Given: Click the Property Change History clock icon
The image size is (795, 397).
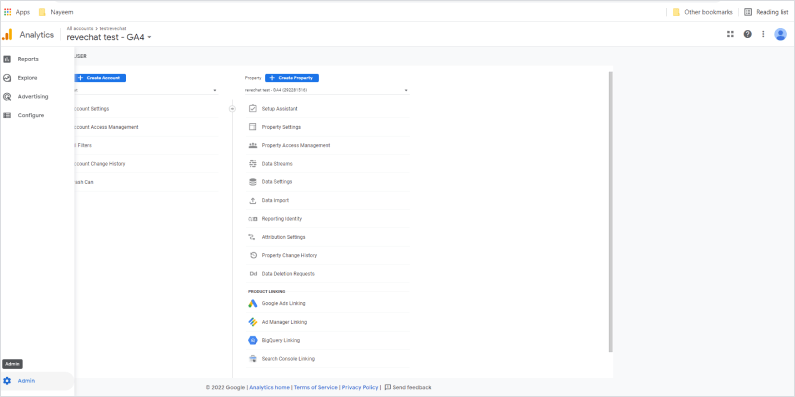Looking at the screenshot, I should 253,255.
